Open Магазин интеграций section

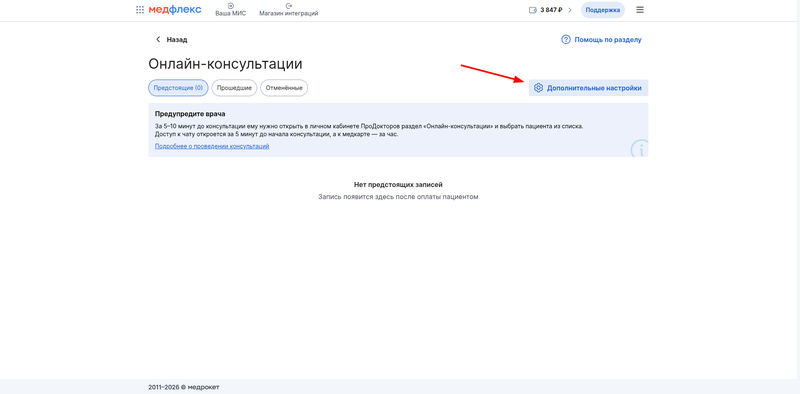pyautogui.click(x=288, y=10)
